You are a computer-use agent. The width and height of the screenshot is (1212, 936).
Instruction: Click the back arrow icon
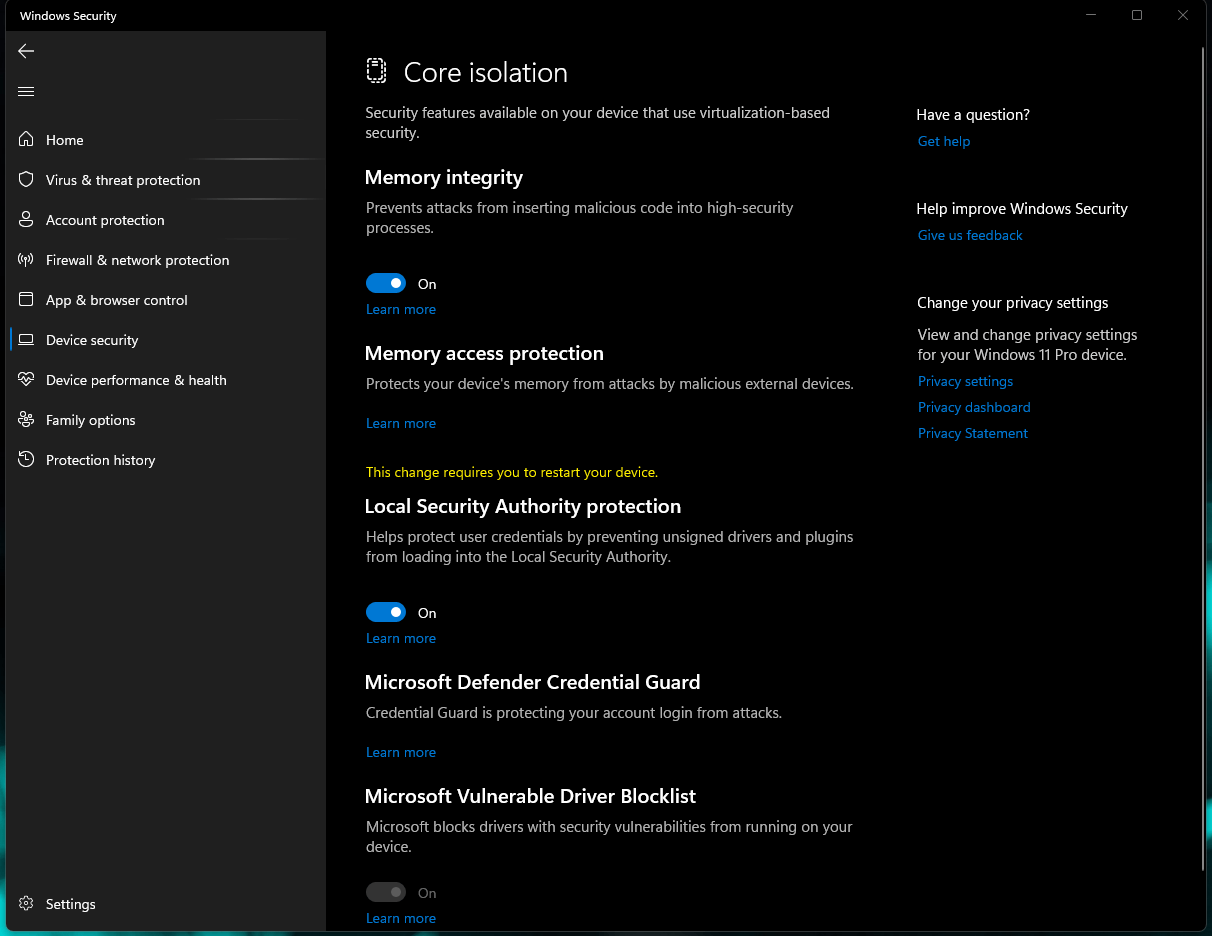point(26,51)
